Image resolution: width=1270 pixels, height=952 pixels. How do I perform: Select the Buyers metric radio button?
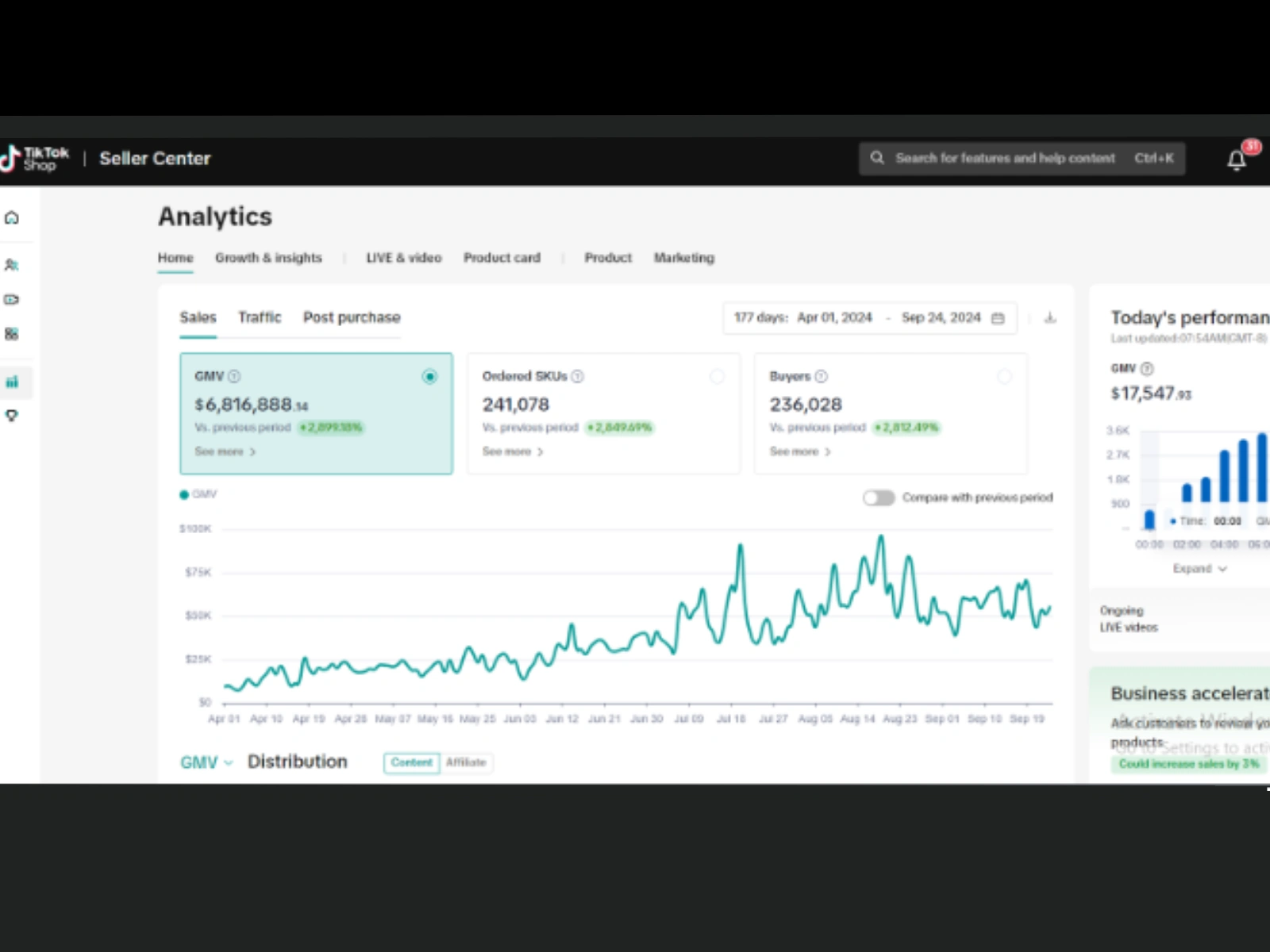(1004, 376)
